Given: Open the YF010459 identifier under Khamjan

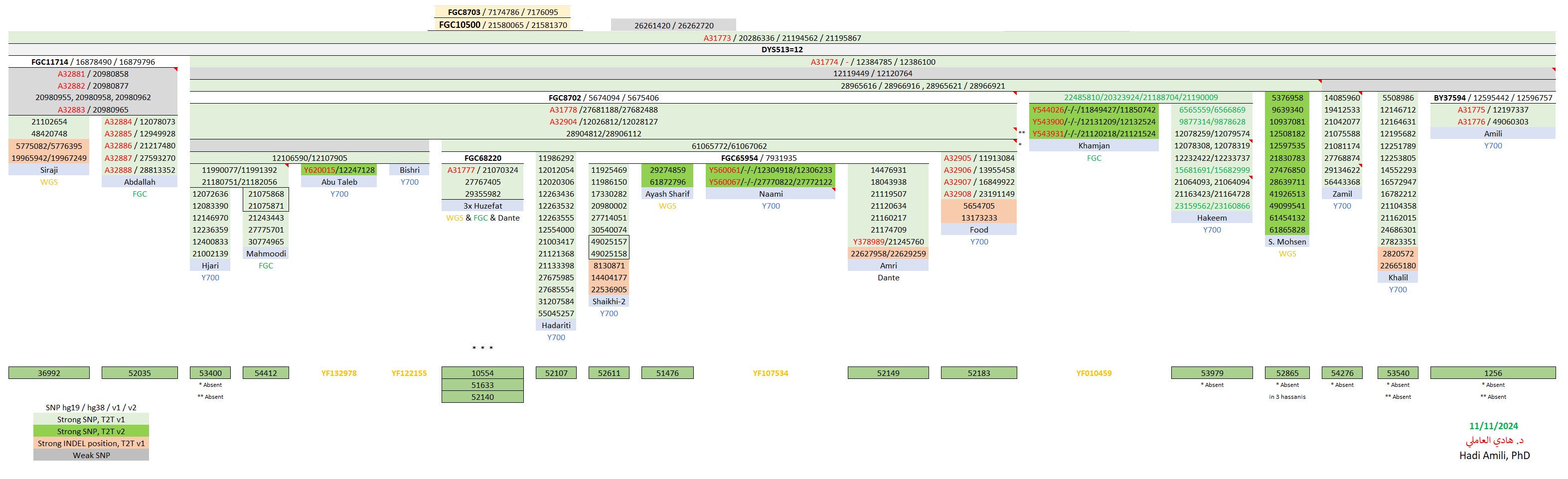Looking at the screenshot, I should pyautogui.click(x=1093, y=373).
